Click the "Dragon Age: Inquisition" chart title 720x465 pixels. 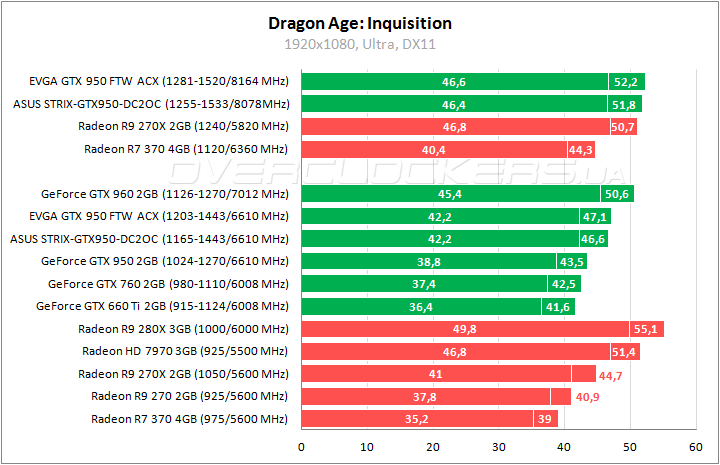click(360, 23)
